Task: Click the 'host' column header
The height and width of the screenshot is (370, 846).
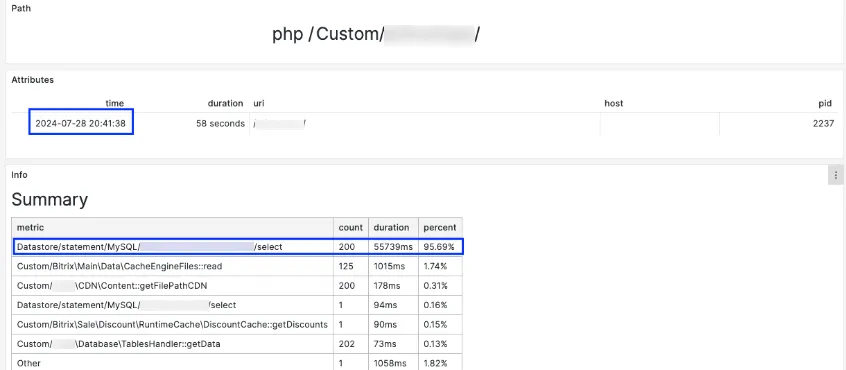Action: pyautogui.click(x=613, y=103)
